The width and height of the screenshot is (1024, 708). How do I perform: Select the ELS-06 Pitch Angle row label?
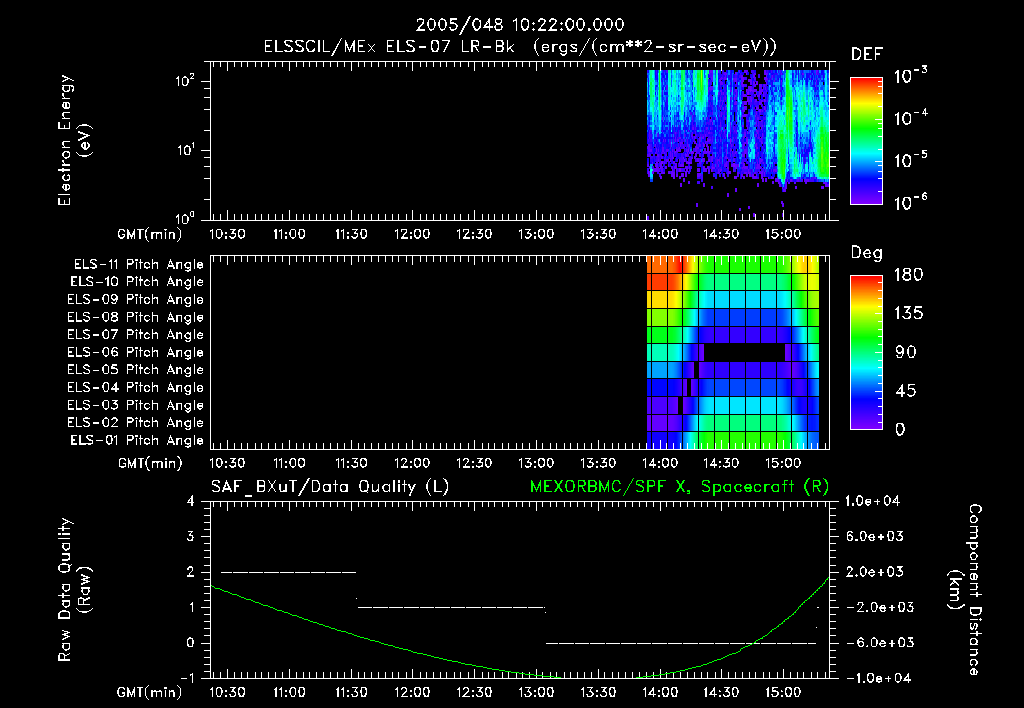tap(135, 353)
